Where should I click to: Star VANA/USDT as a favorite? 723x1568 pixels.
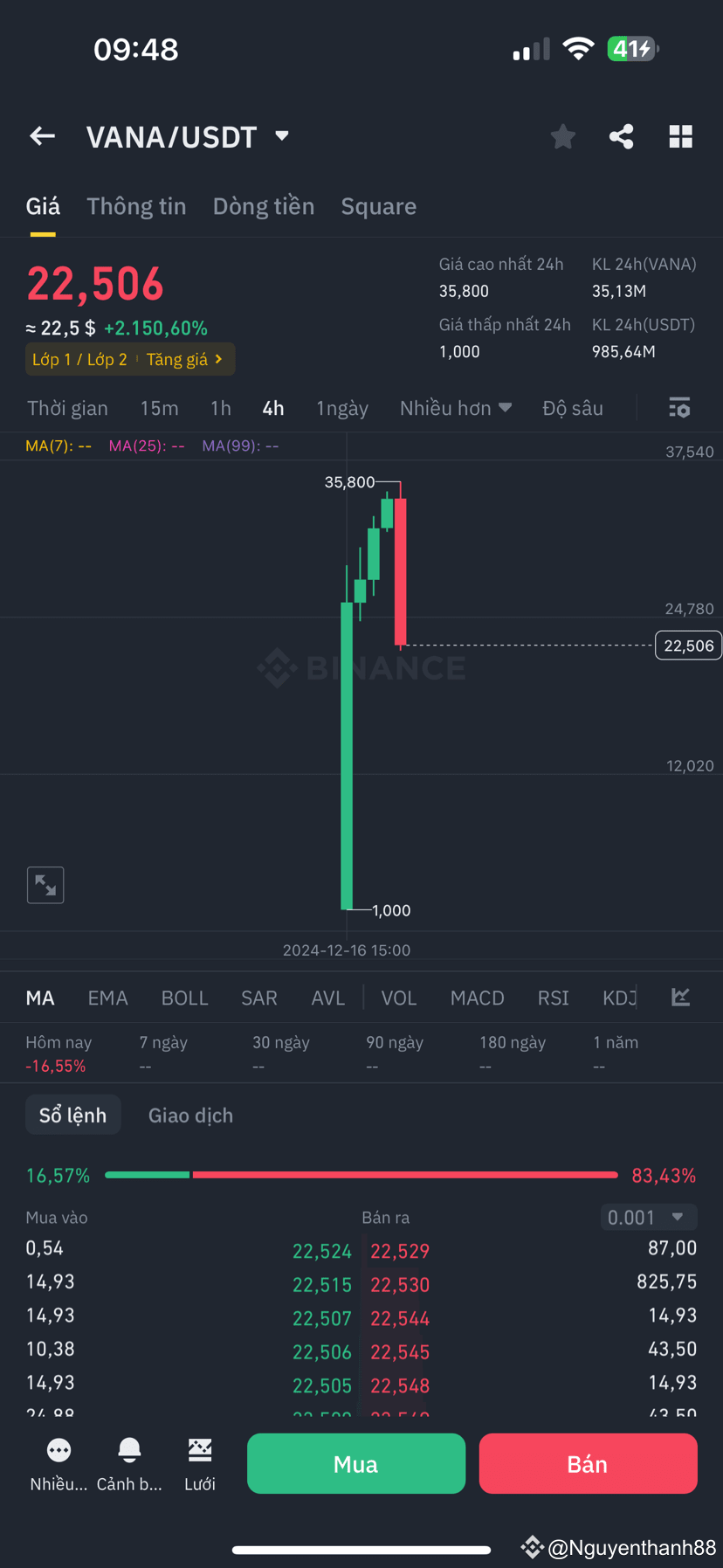(562, 136)
